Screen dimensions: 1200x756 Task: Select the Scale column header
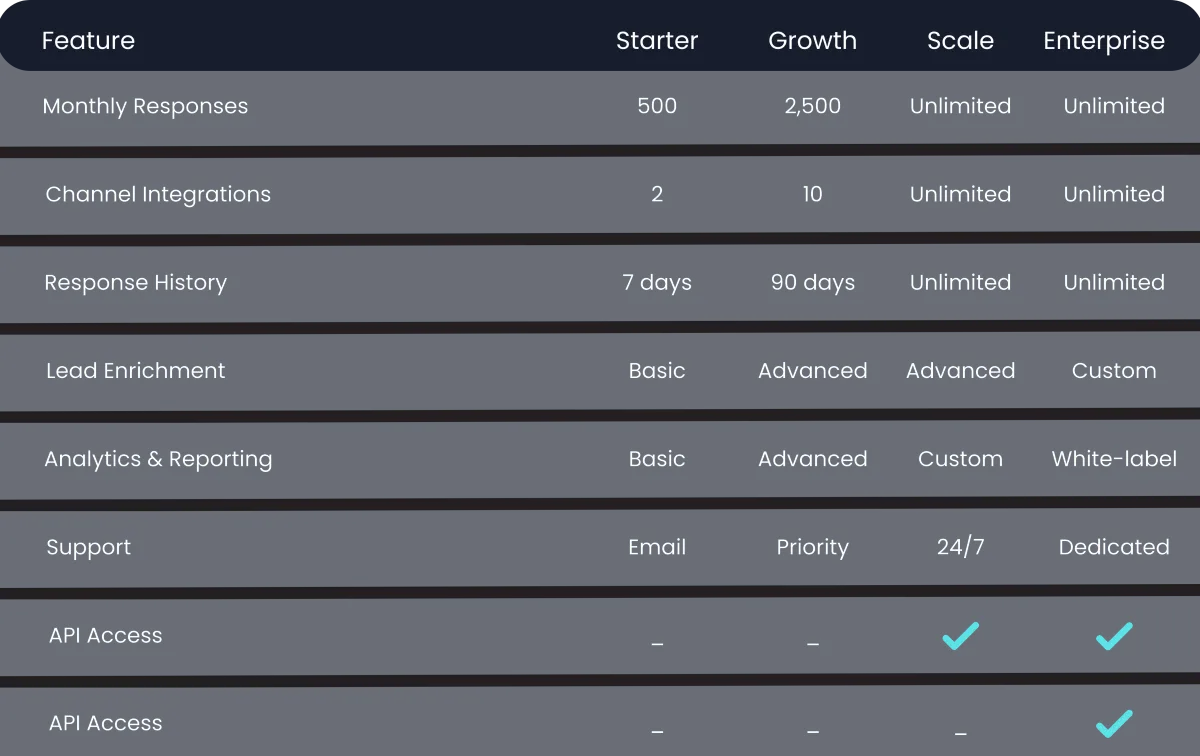tap(960, 41)
